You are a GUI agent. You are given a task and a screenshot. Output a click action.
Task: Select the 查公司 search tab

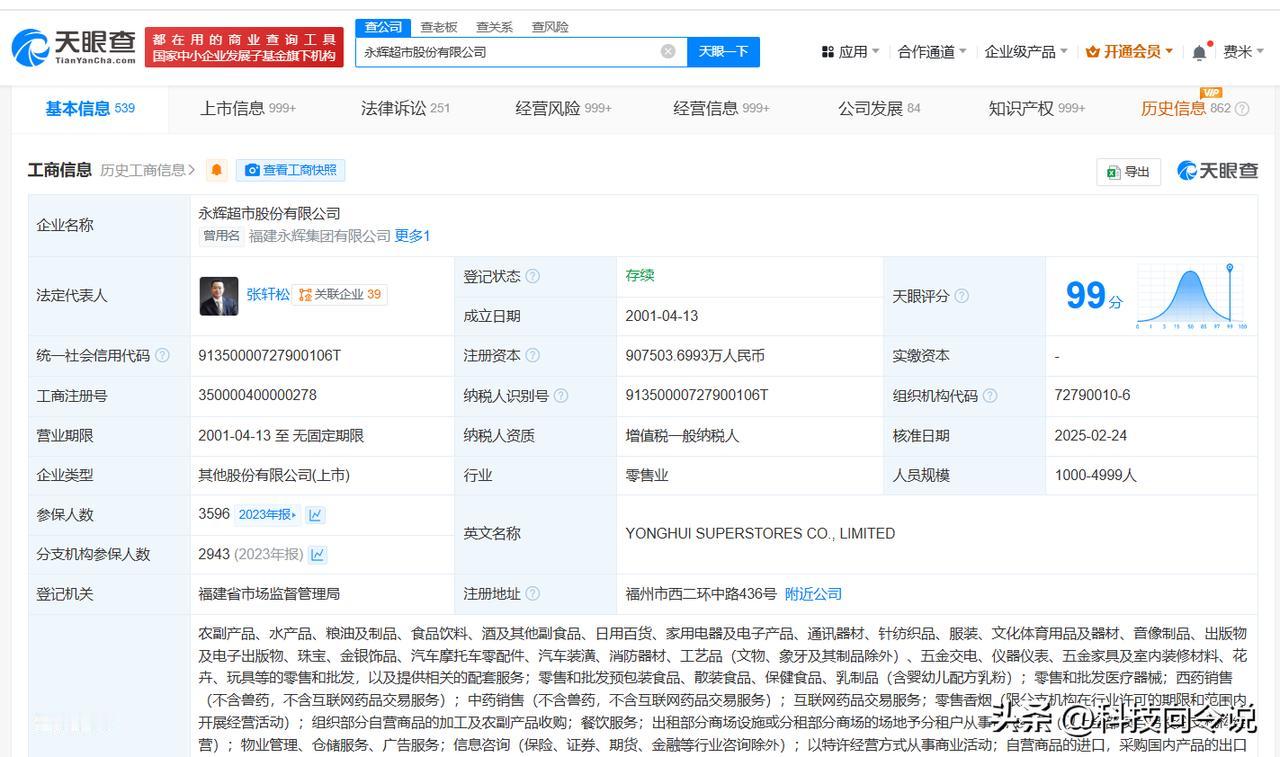(x=383, y=27)
